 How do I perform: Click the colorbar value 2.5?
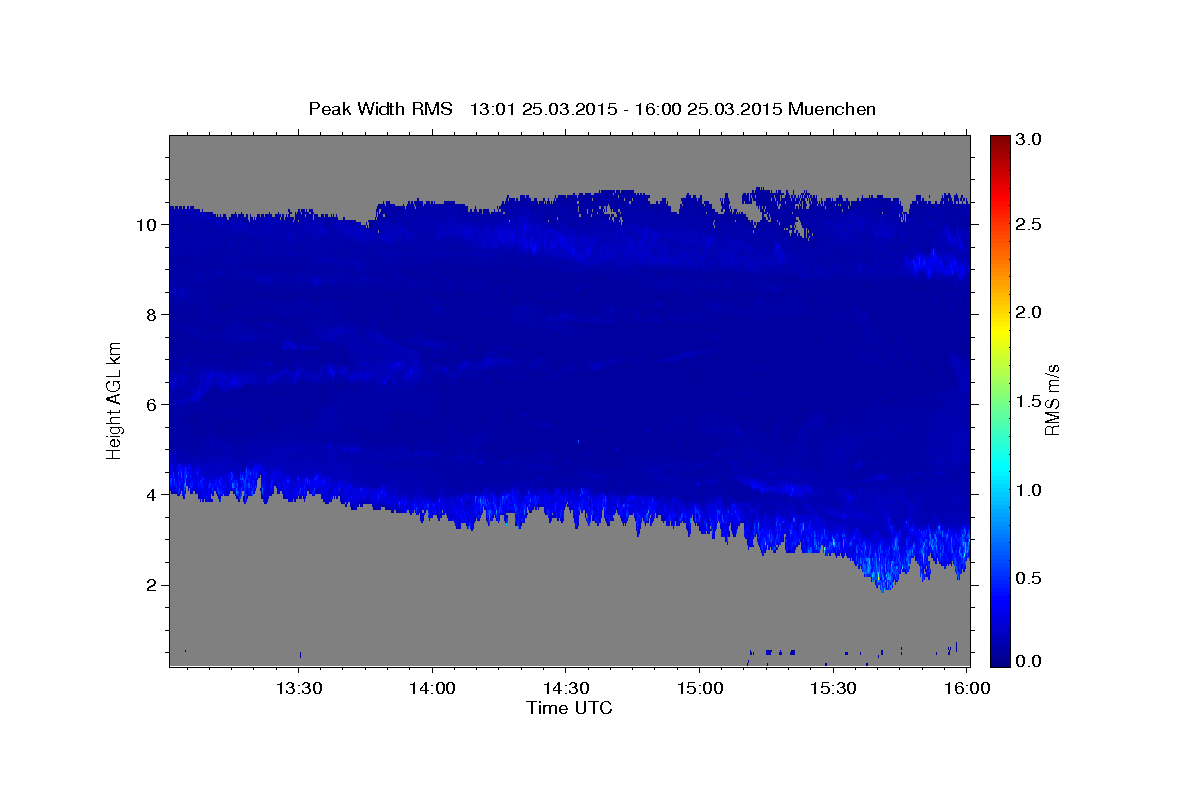(1029, 224)
